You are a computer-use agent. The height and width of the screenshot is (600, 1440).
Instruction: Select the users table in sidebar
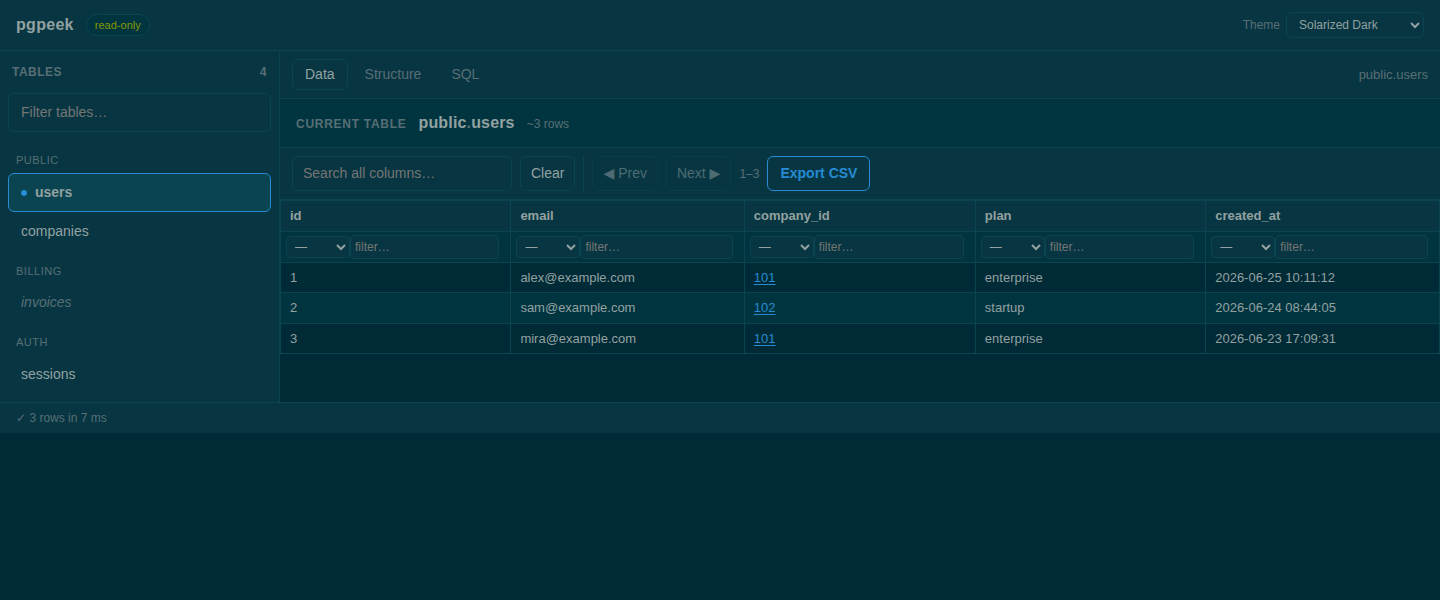[x=139, y=192]
